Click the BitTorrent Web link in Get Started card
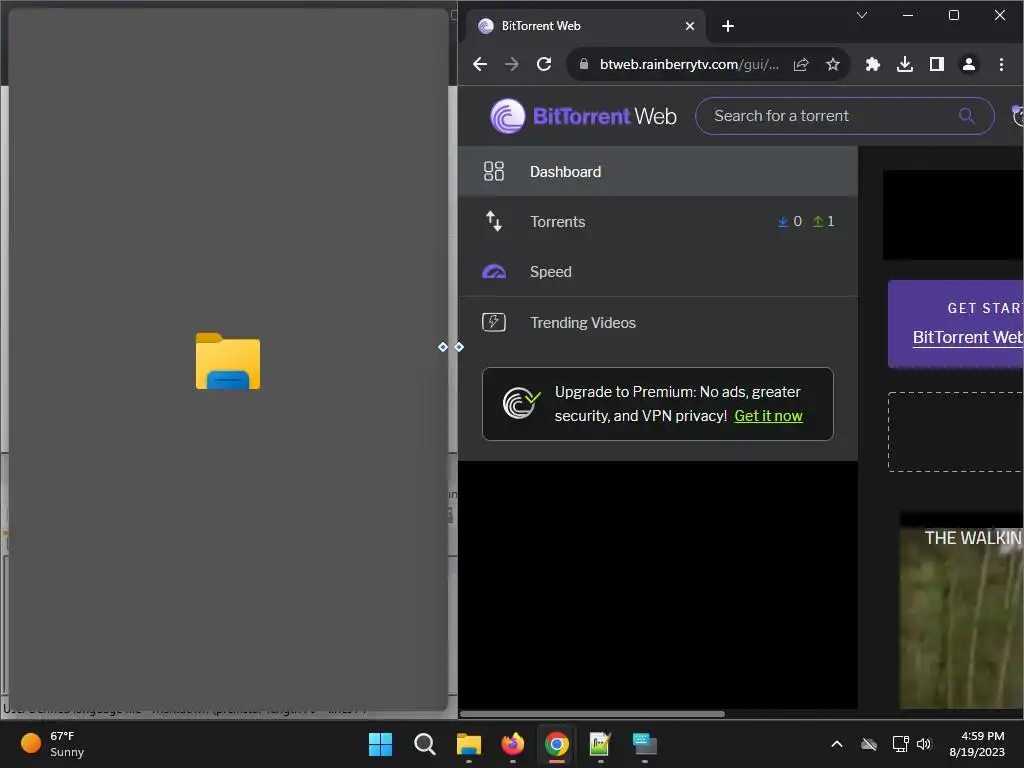This screenshot has height=768, width=1024. pyautogui.click(x=968, y=337)
